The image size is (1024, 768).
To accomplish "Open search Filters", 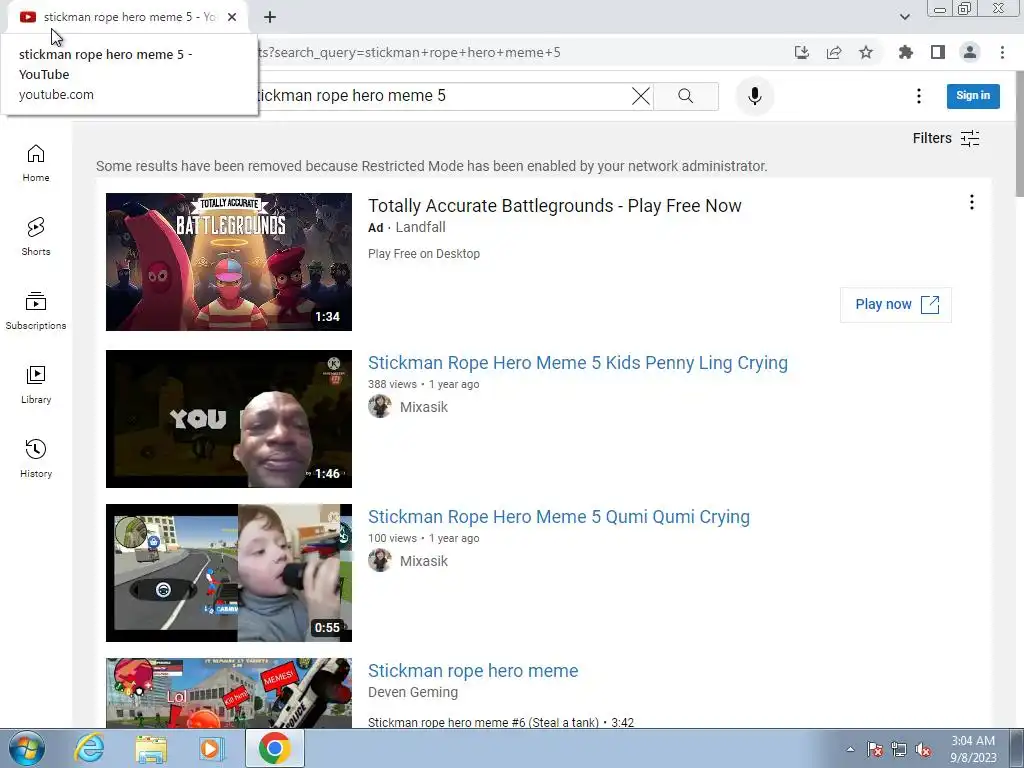I will click(946, 138).
